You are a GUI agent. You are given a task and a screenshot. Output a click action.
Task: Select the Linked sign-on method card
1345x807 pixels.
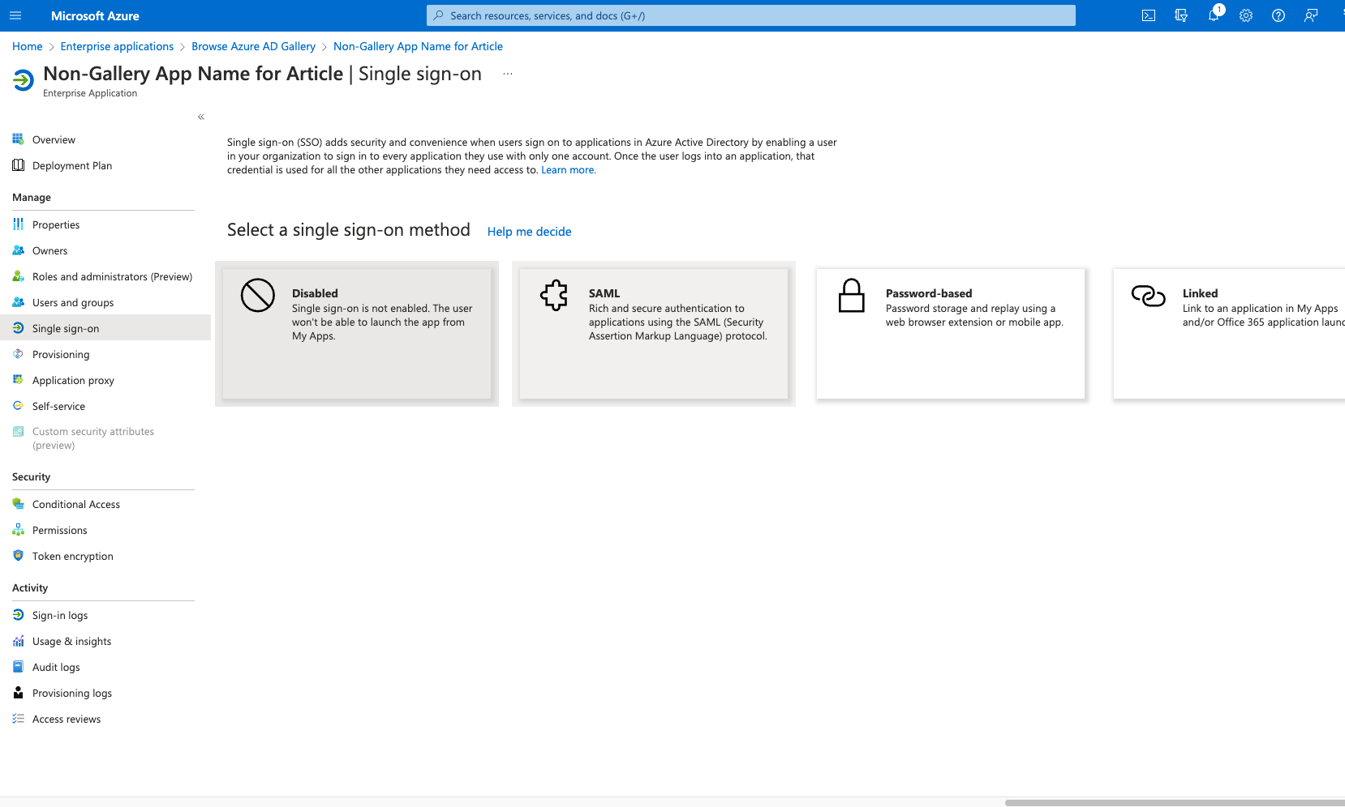click(x=1229, y=334)
